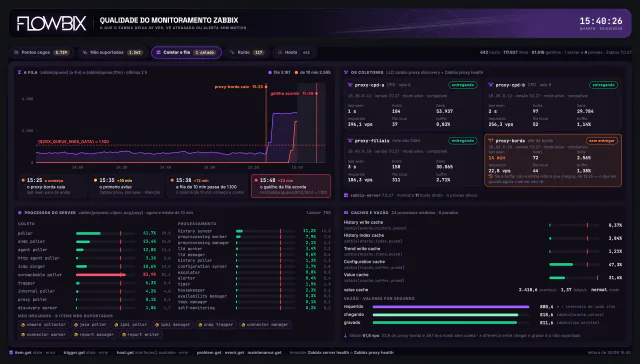Open the Ruído tab

point(247,53)
